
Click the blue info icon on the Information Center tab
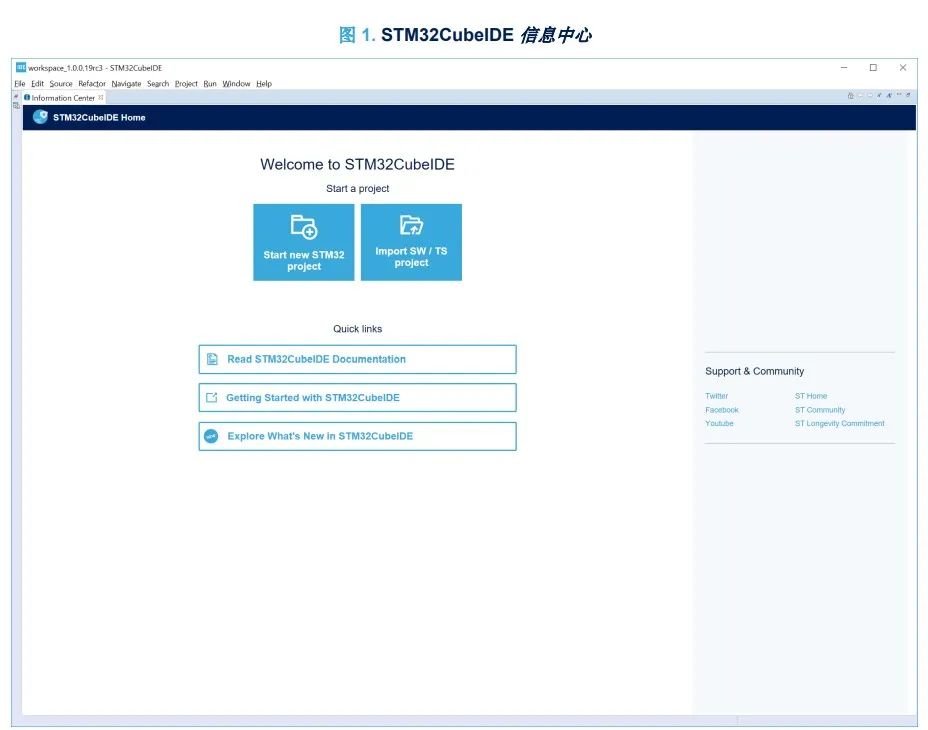click(x=27, y=98)
